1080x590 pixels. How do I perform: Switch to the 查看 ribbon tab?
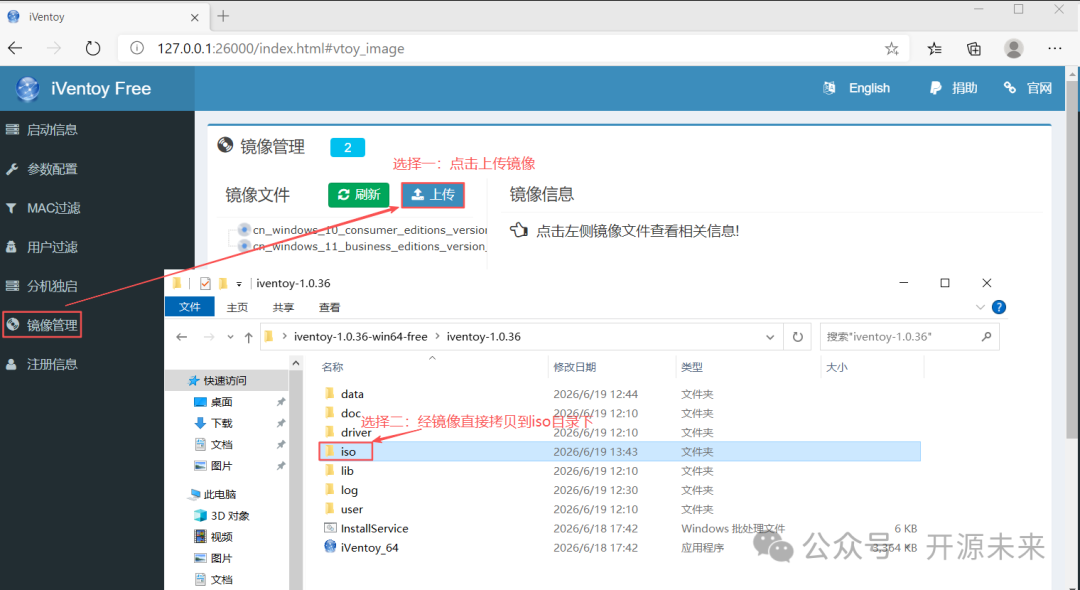(329, 307)
